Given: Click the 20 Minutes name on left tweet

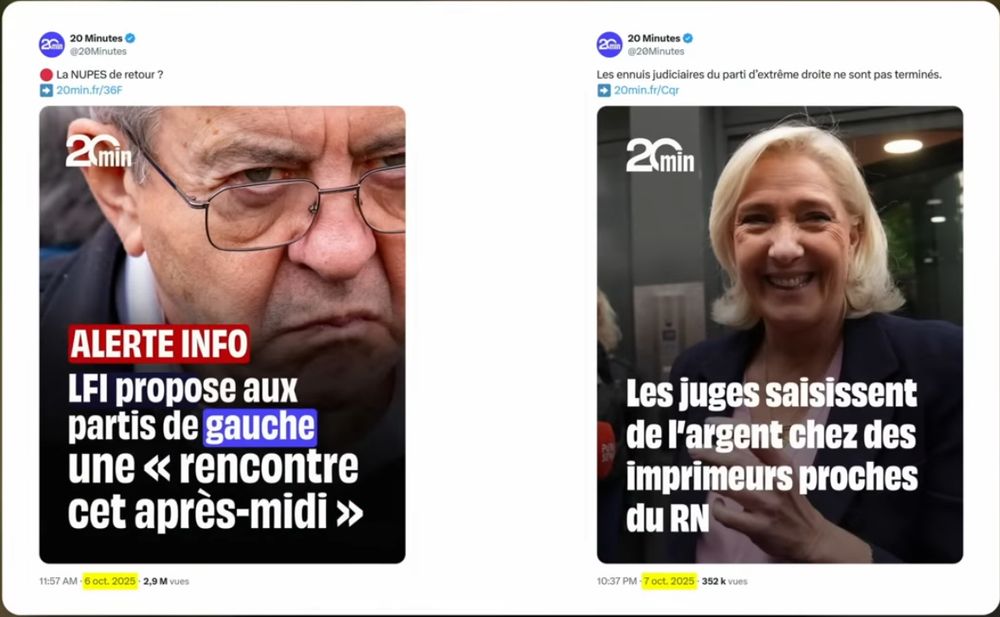Looking at the screenshot, I should (x=96, y=38).
